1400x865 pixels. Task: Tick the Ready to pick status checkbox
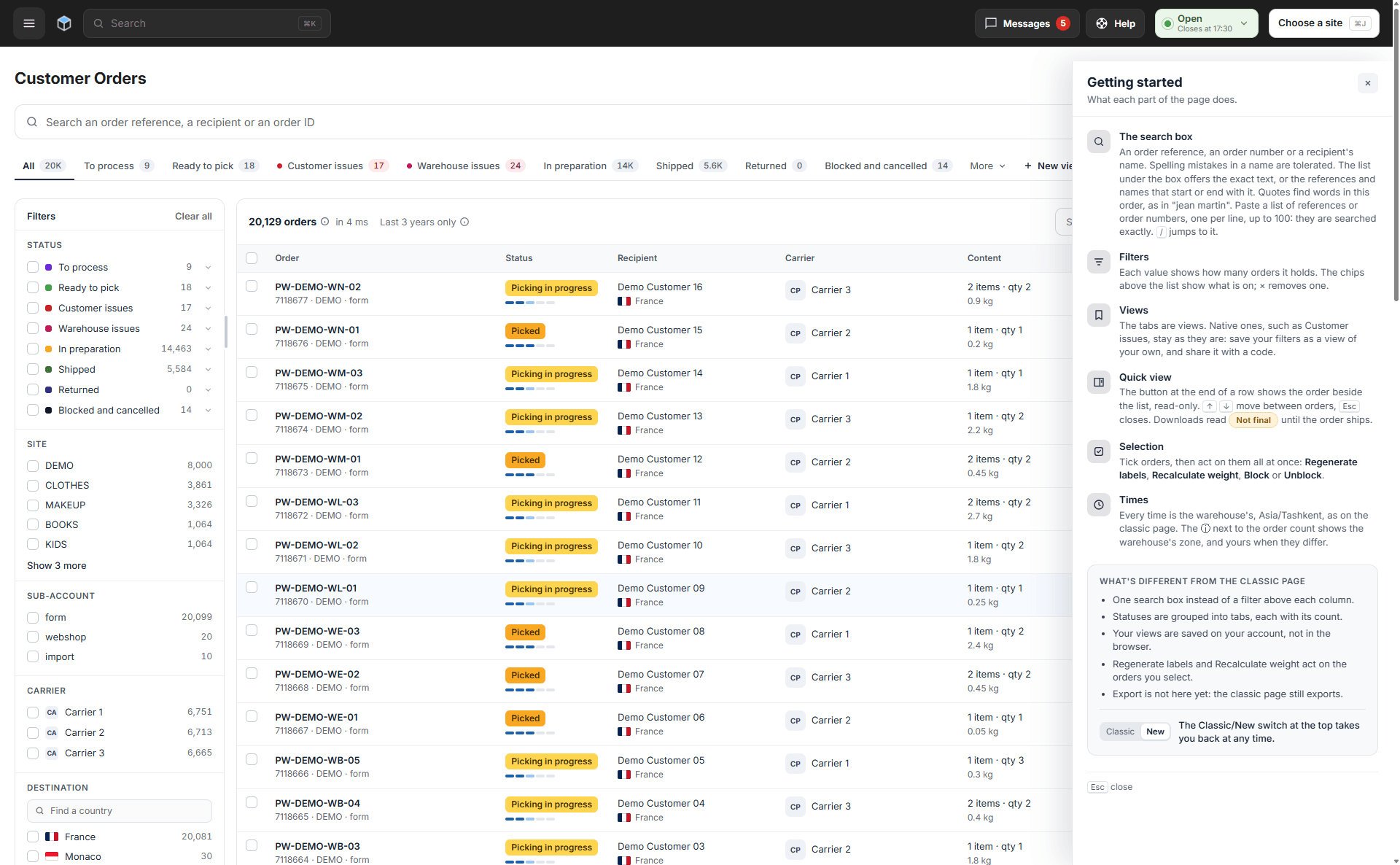point(33,287)
